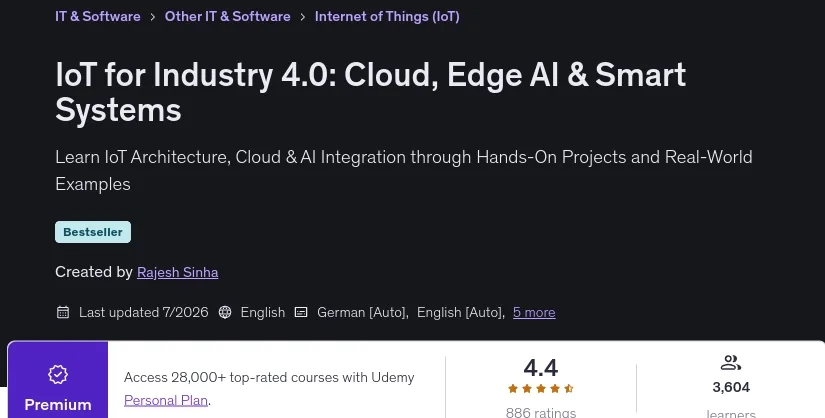825x418 pixels.
Task: Open the Personal Plan link
Action: click(x=166, y=400)
